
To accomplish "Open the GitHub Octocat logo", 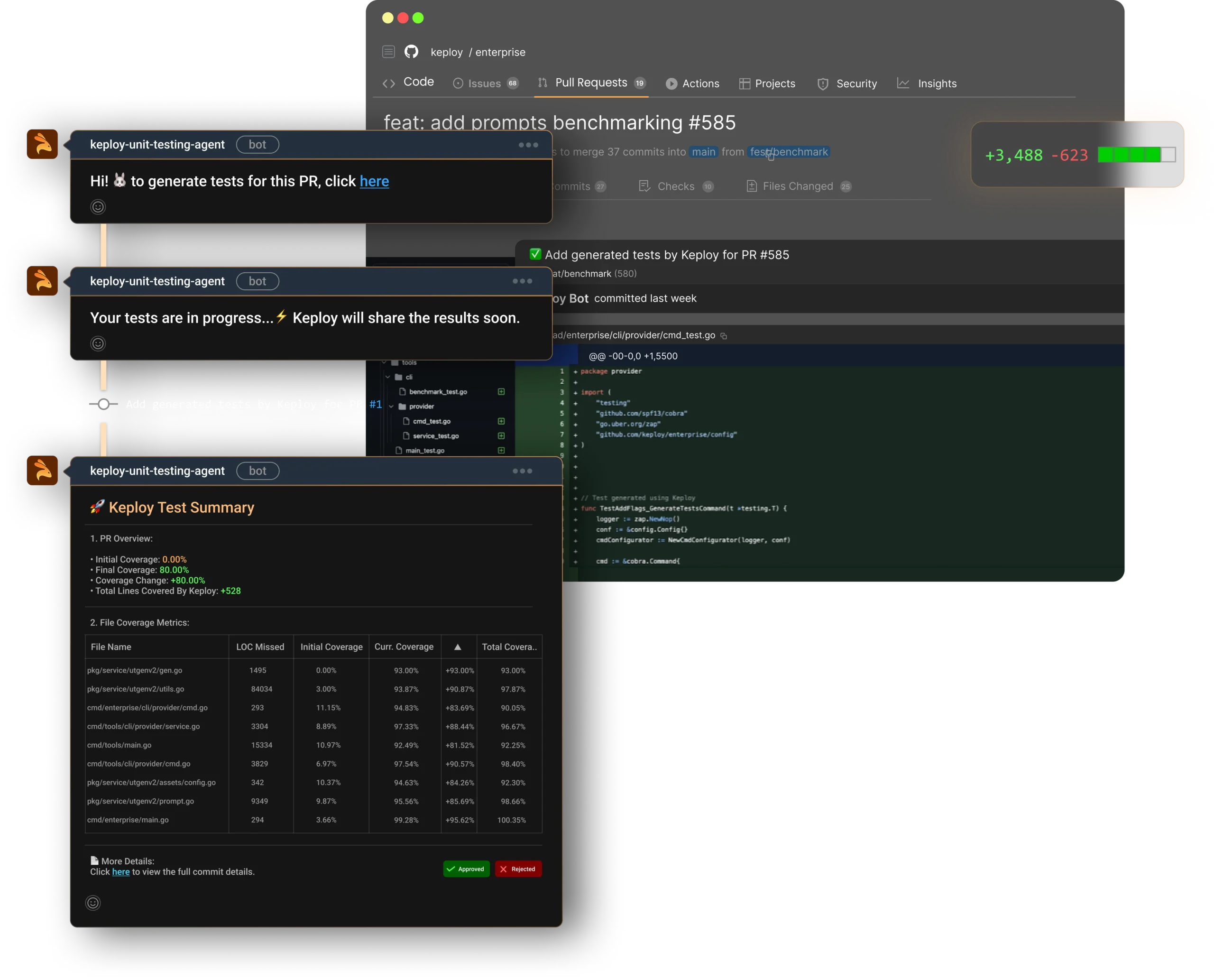I will point(412,52).
